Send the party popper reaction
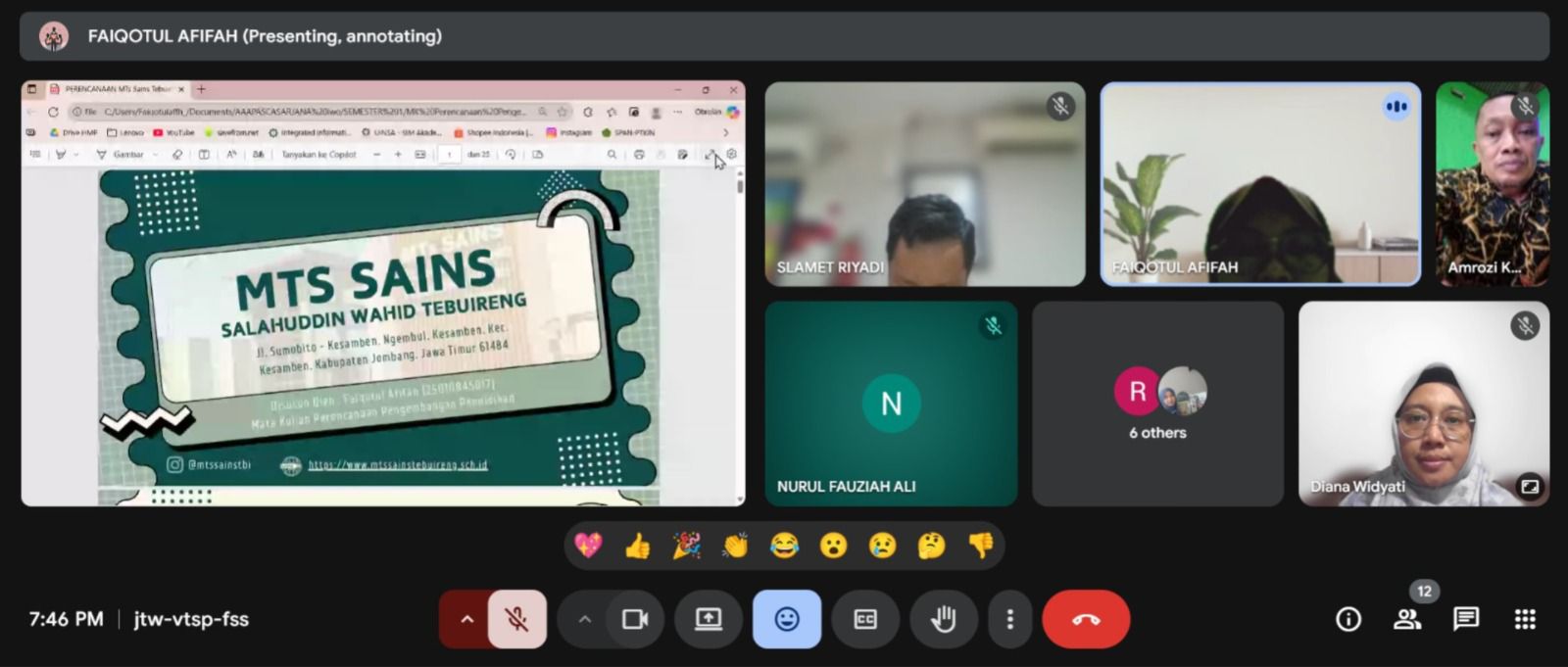The height and width of the screenshot is (667, 1568). [x=686, y=546]
